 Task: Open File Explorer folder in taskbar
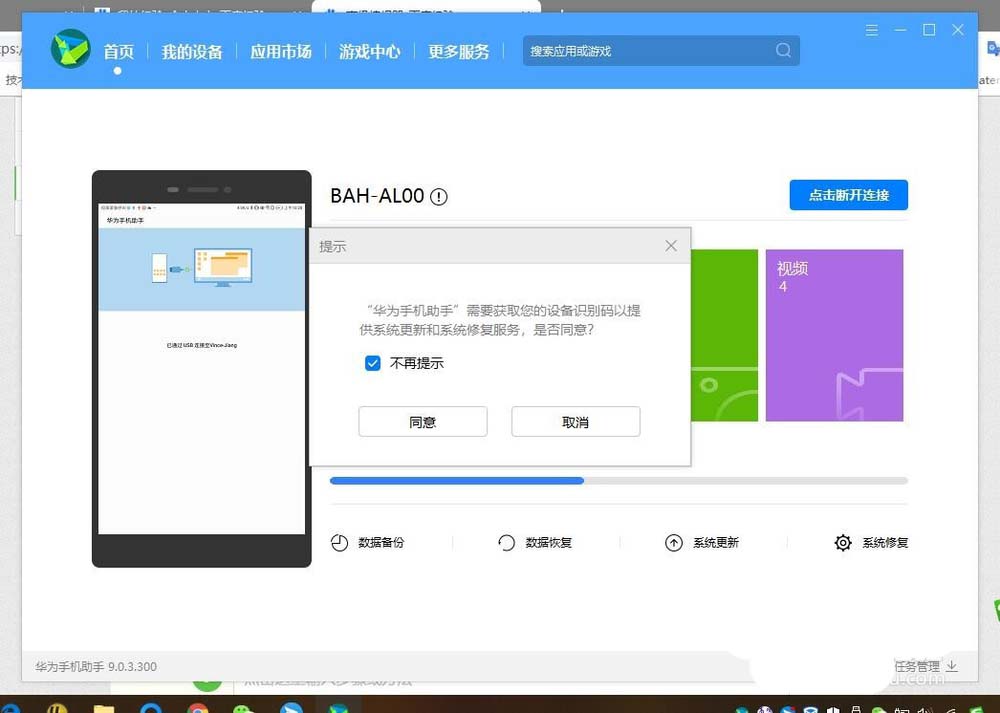pyautogui.click(x=104, y=709)
